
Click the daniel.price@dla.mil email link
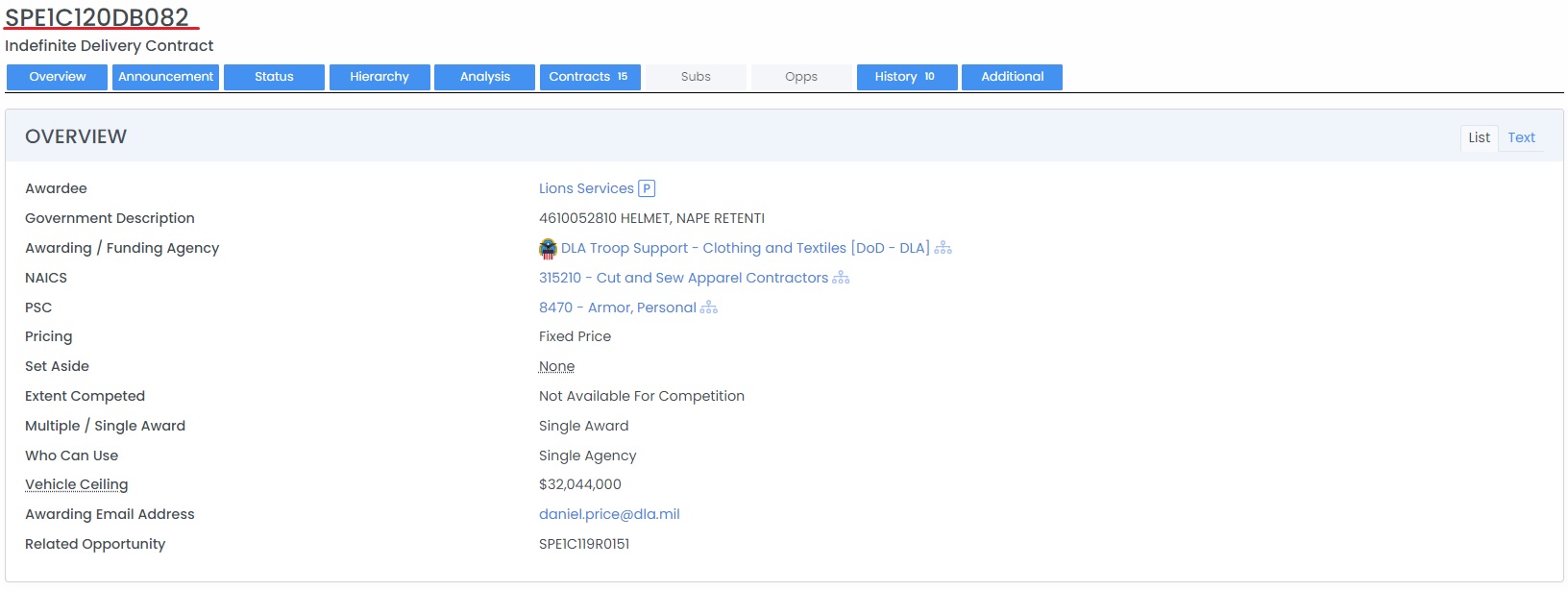609,514
